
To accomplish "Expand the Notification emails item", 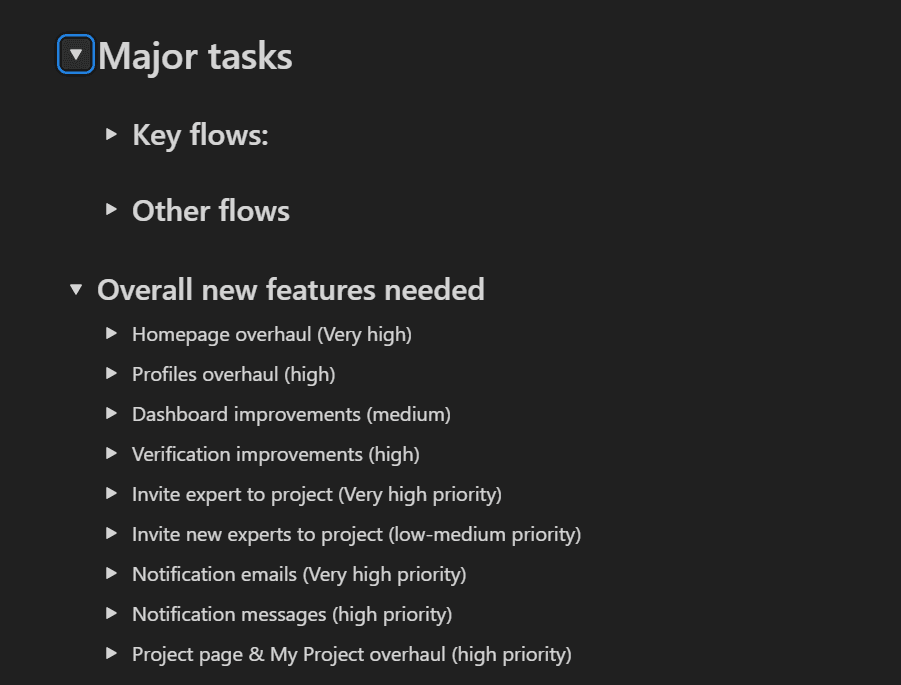I will (111, 573).
